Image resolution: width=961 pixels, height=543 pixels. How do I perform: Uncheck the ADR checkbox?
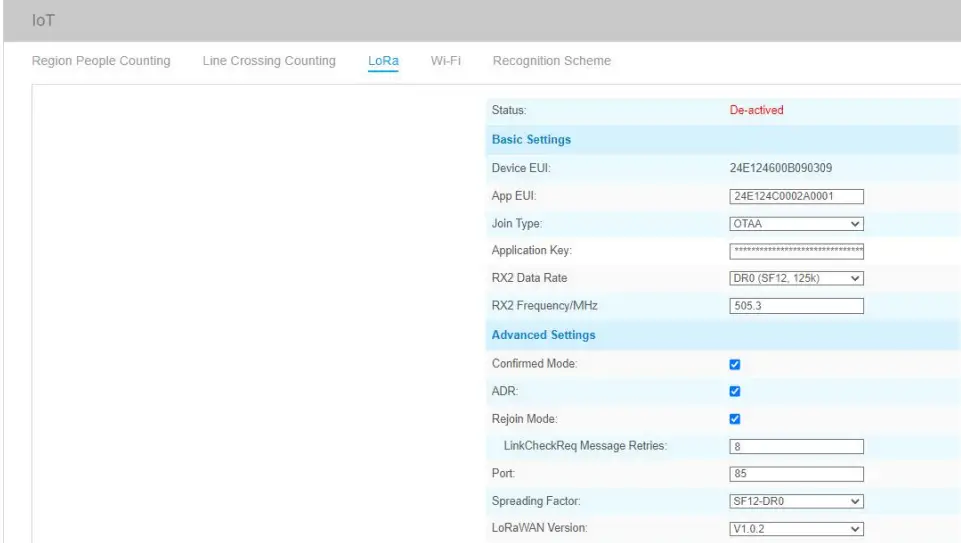(x=735, y=392)
